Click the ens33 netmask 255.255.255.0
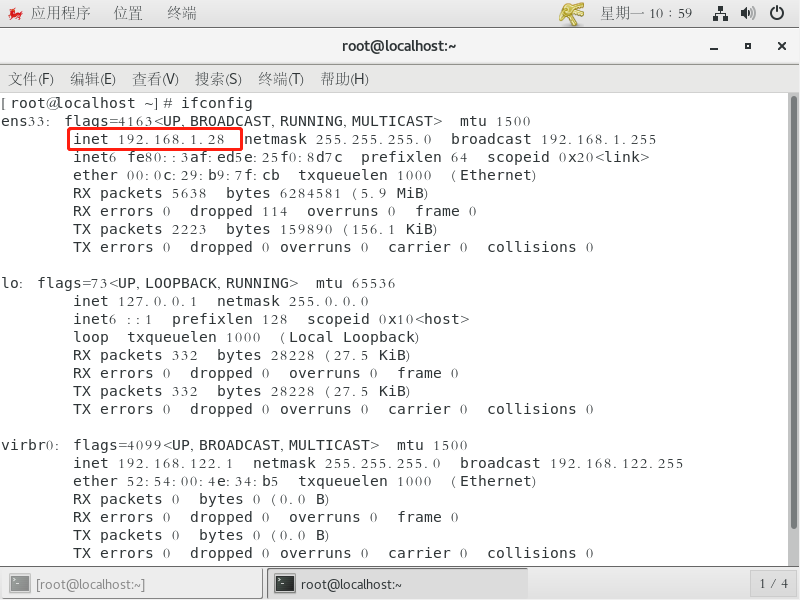The width and height of the screenshot is (800, 600). pos(373,139)
